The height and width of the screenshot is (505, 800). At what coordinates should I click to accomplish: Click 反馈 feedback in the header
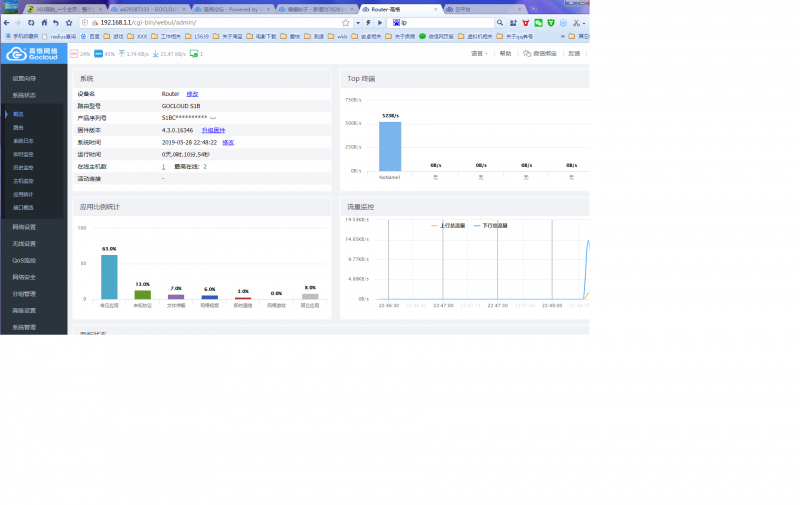point(574,54)
